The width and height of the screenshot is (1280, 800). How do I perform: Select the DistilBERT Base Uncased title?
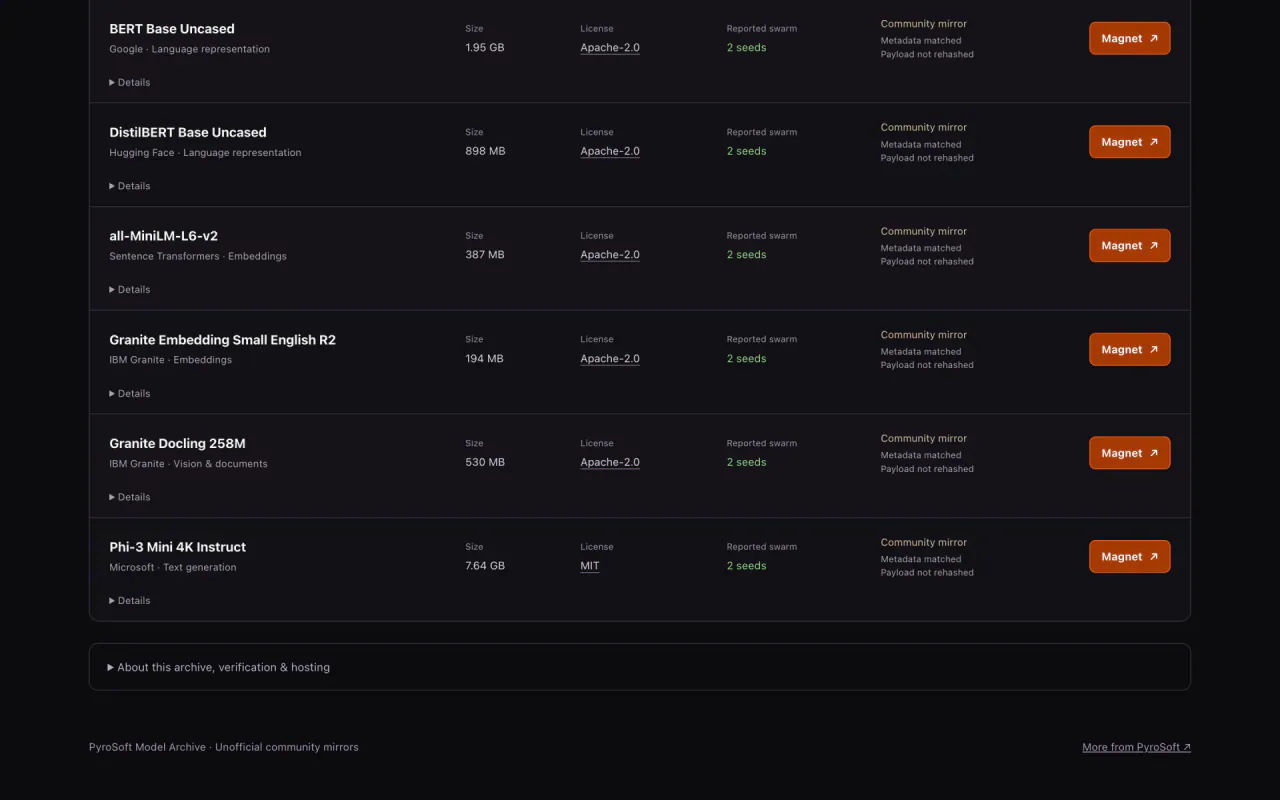pyautogui.click(x=188, y=132)
